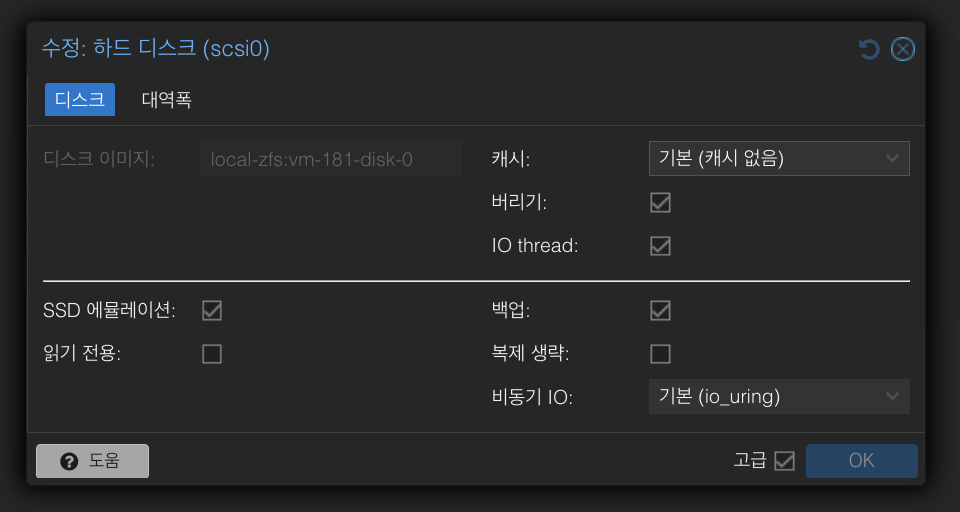Screen dimensions: 960x512
Task: Disable the IO thread checkbox
Action: [x=660, y=246]
